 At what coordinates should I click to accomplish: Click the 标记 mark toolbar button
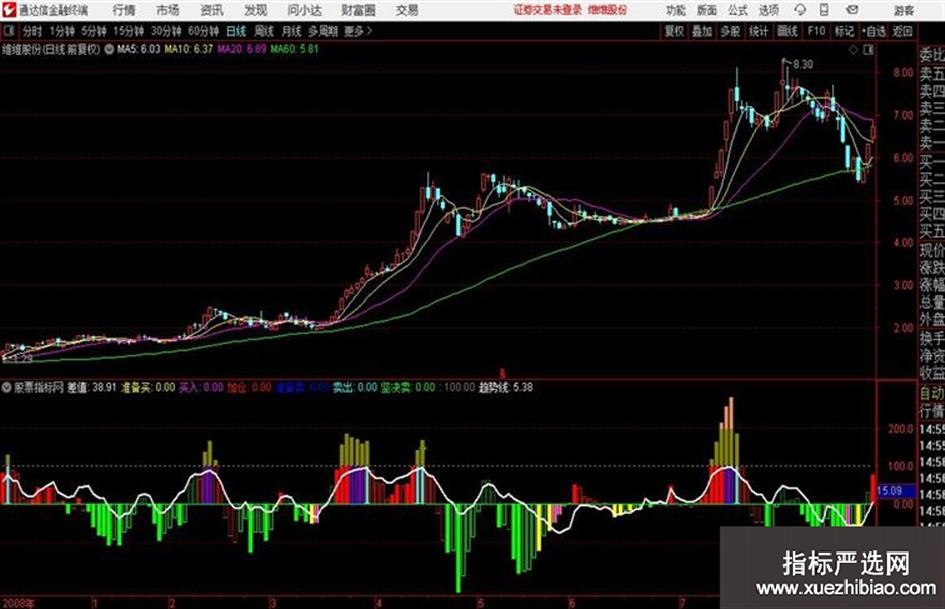click(844, 31)
